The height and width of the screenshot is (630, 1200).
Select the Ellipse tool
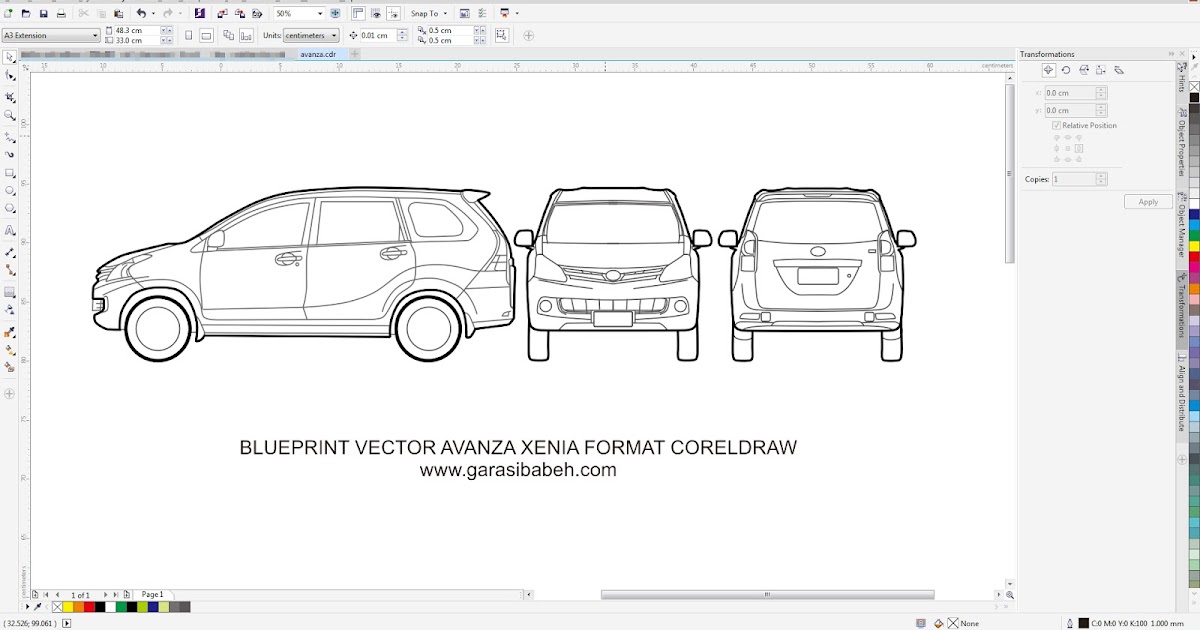(x=10, y=190)
